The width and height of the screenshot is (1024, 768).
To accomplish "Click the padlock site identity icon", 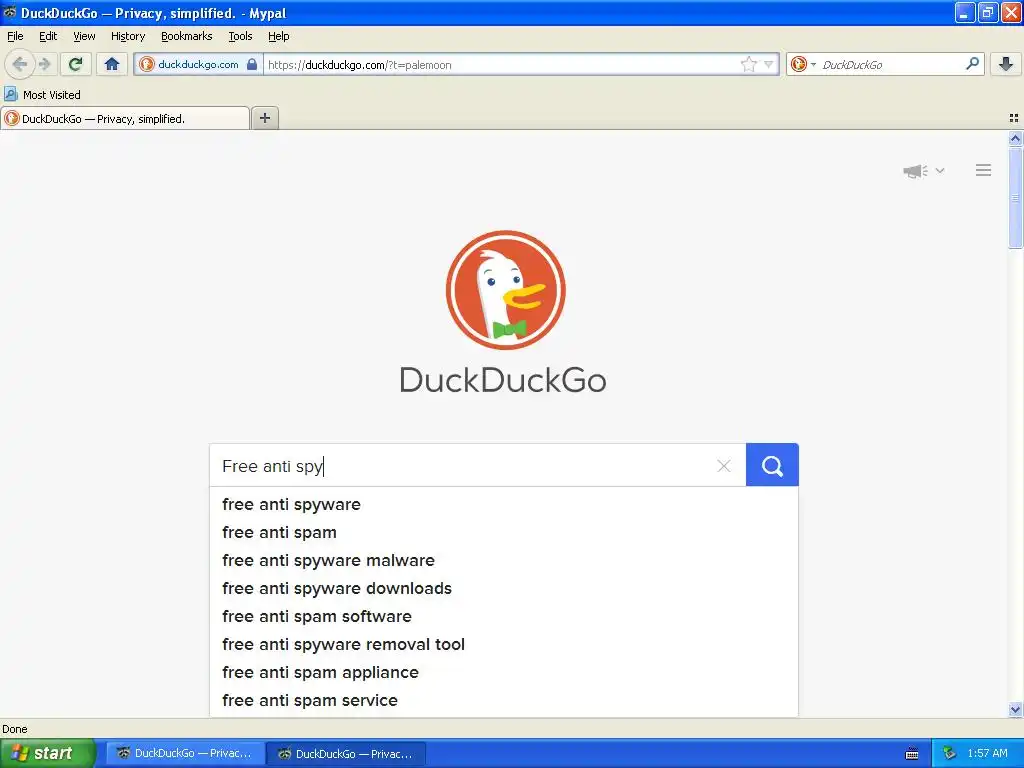I will 251,64.
